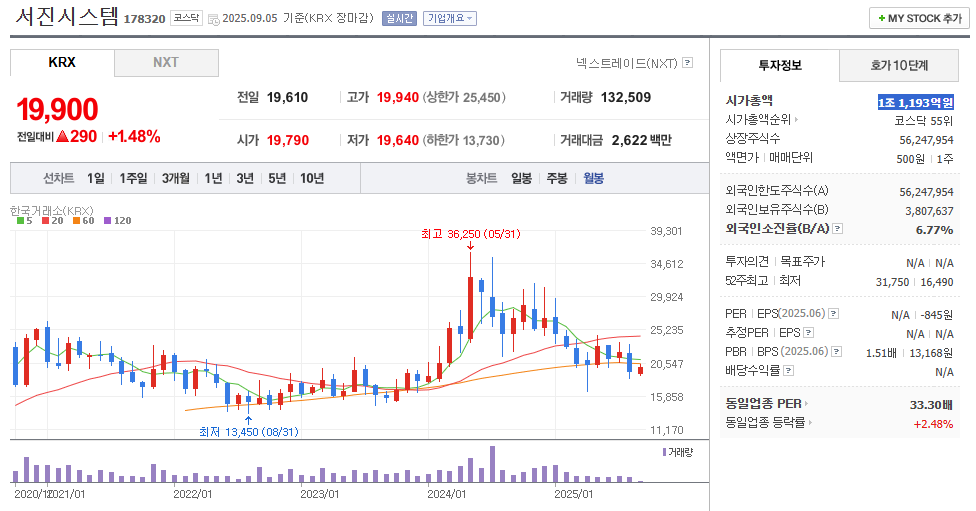Click the 동일업종 PER 33.30배 value

pos(931,405)
